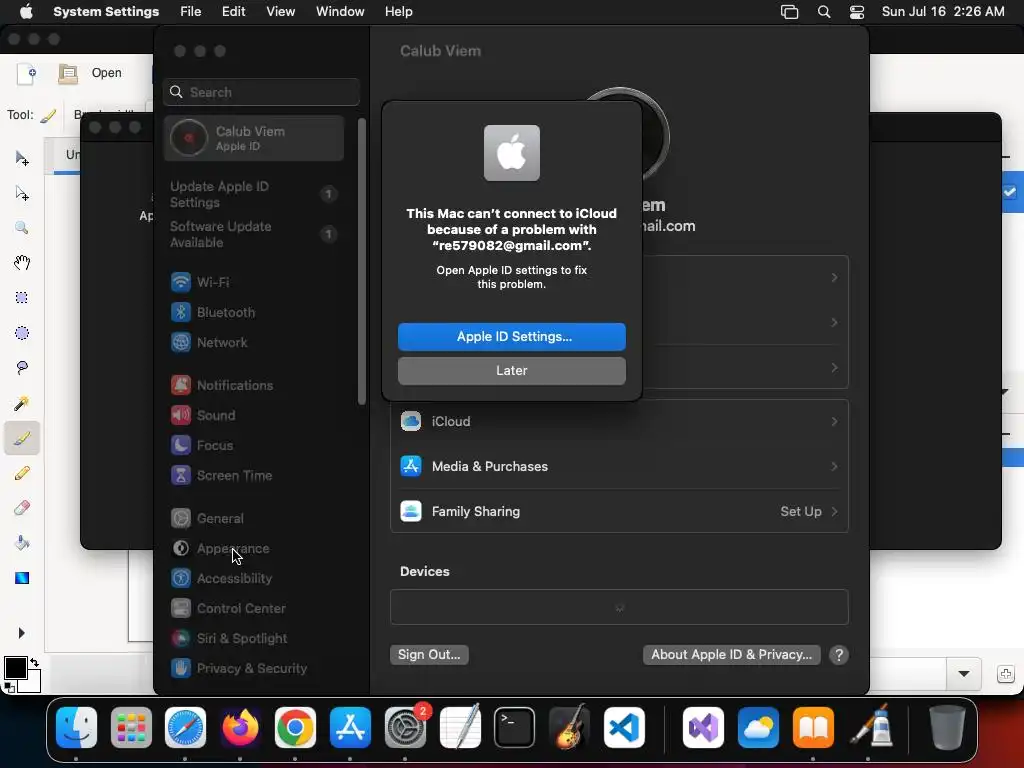Open the dropdown arrow at bottom right
The height and width of the screenshot is (768, 1024).
coord(964,673)
